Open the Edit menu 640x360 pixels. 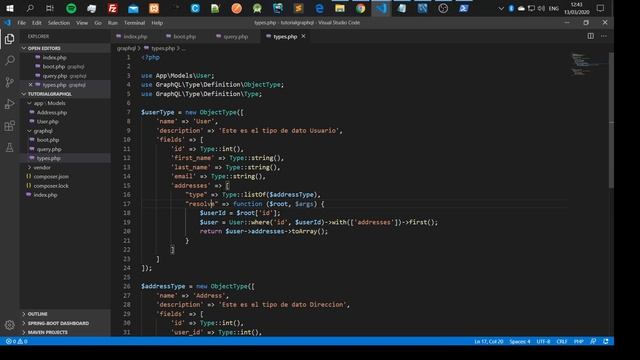(37, 23)
